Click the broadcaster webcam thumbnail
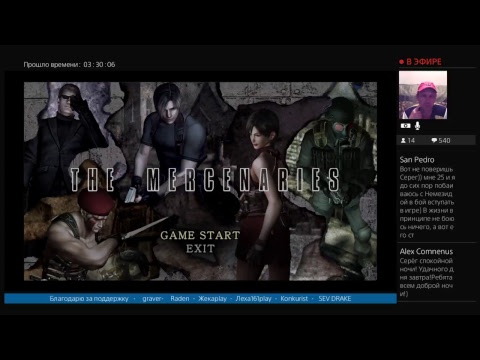Screen dimensions: 480x360 [x=423, y=95]
